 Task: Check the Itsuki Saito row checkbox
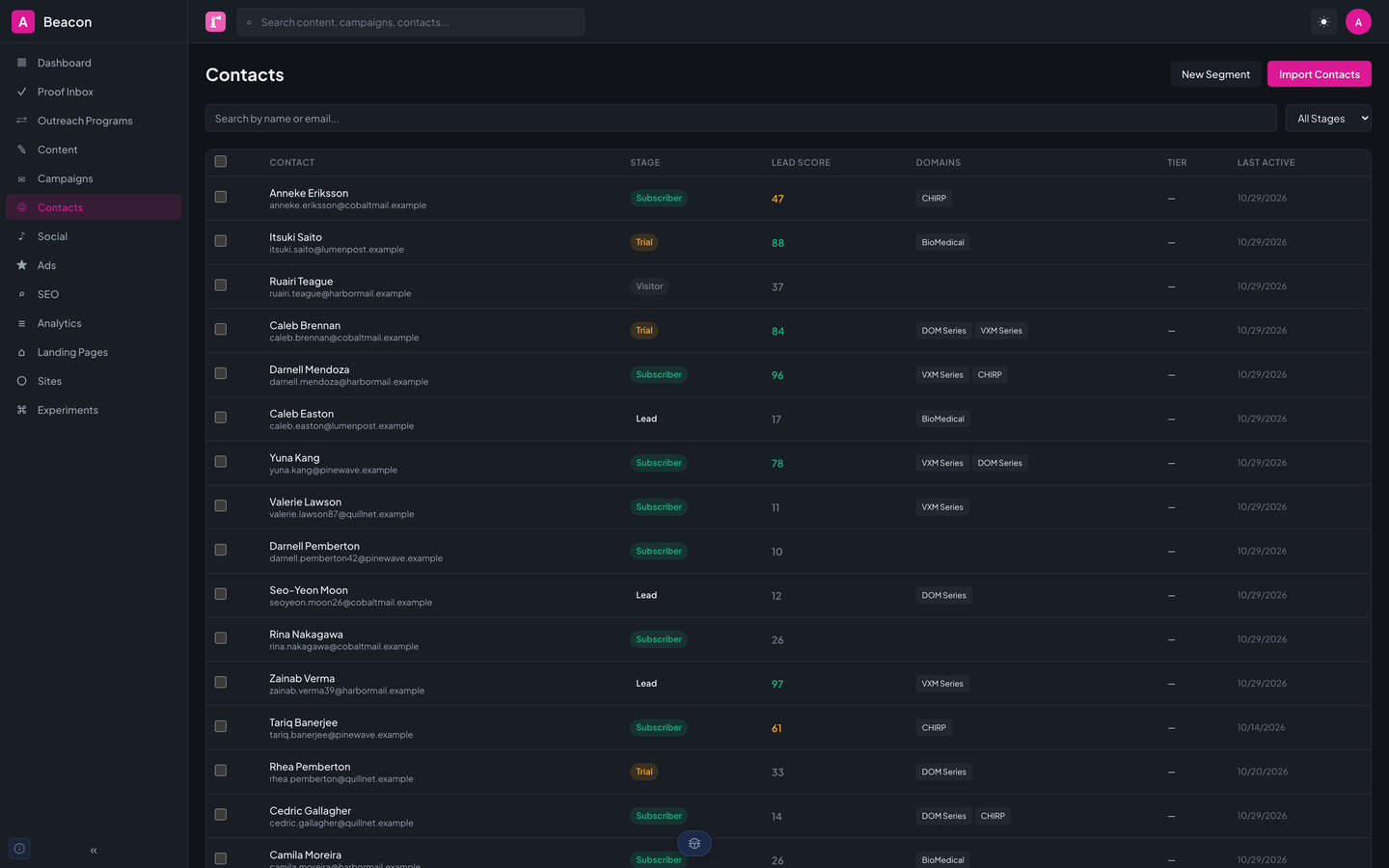(221, 241)
